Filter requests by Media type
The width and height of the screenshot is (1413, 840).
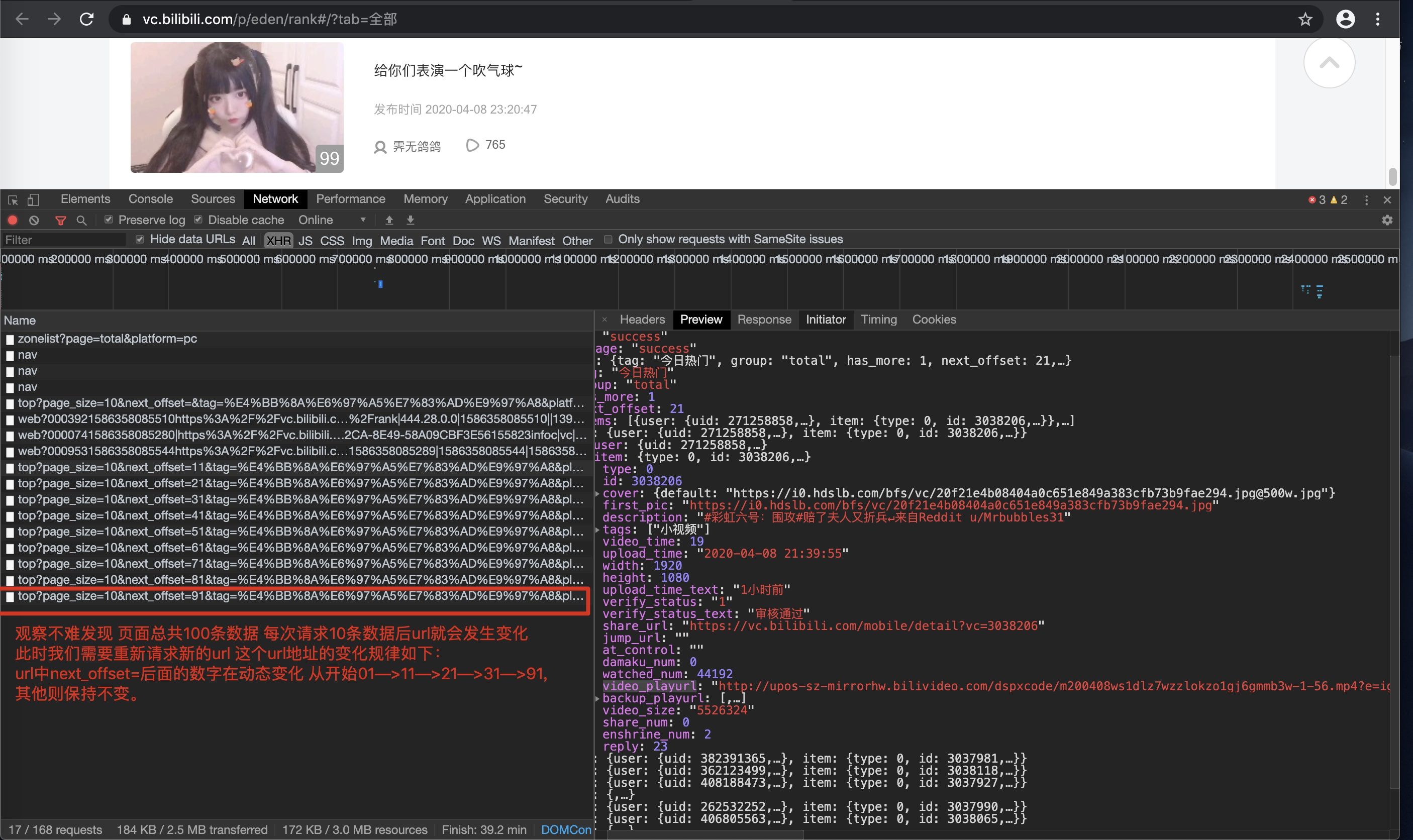396,241
